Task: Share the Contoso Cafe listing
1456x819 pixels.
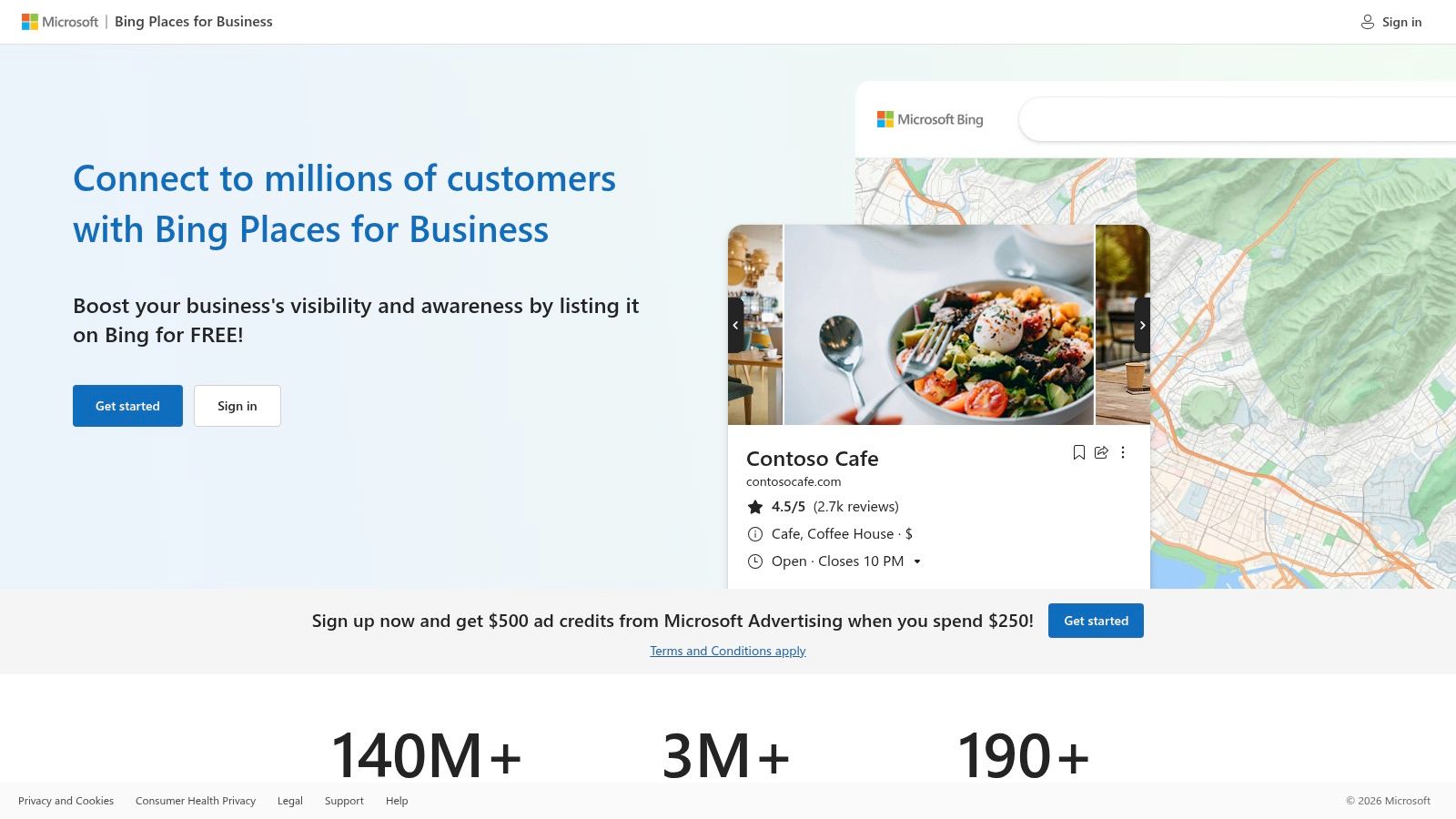Action: coord(1101,452)
